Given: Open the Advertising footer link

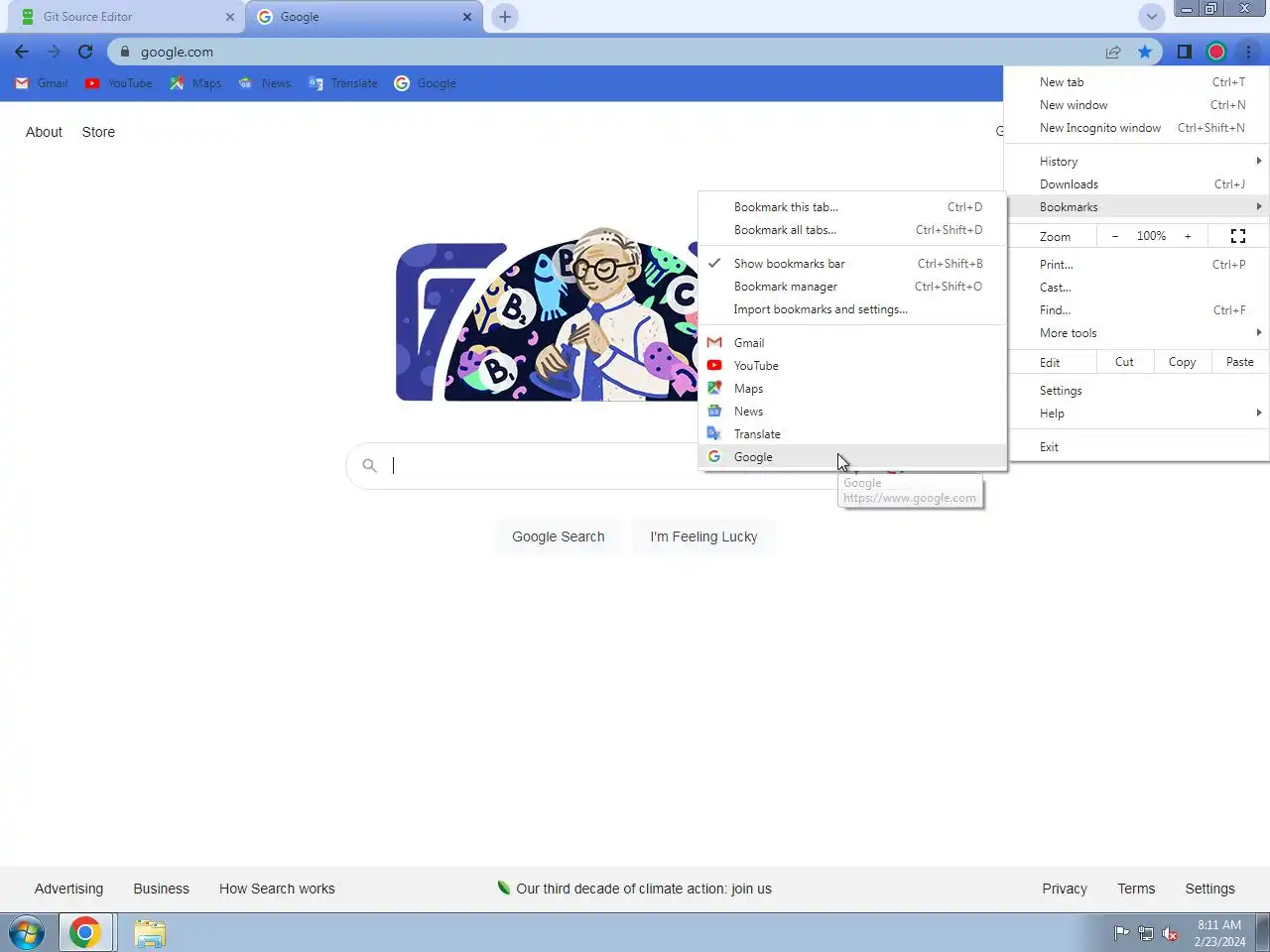Looking at the screenshot, I should [68, 889].
